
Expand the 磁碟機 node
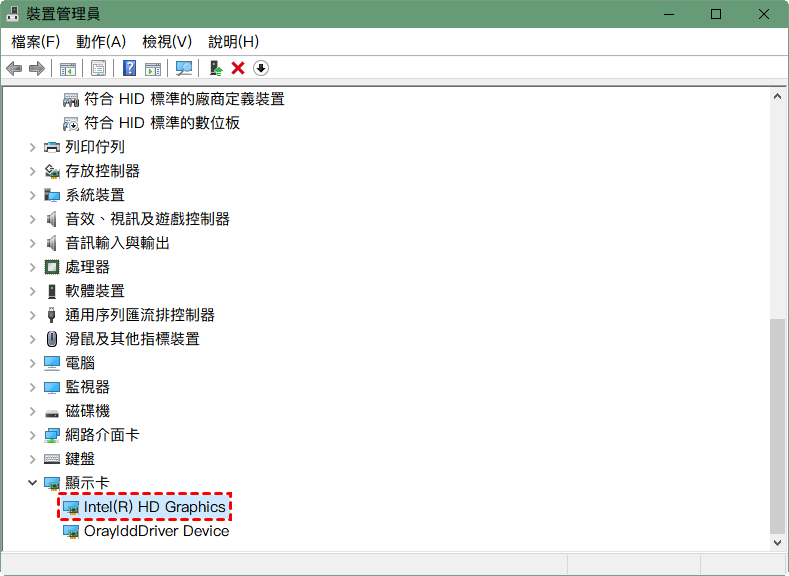(33, 411)
